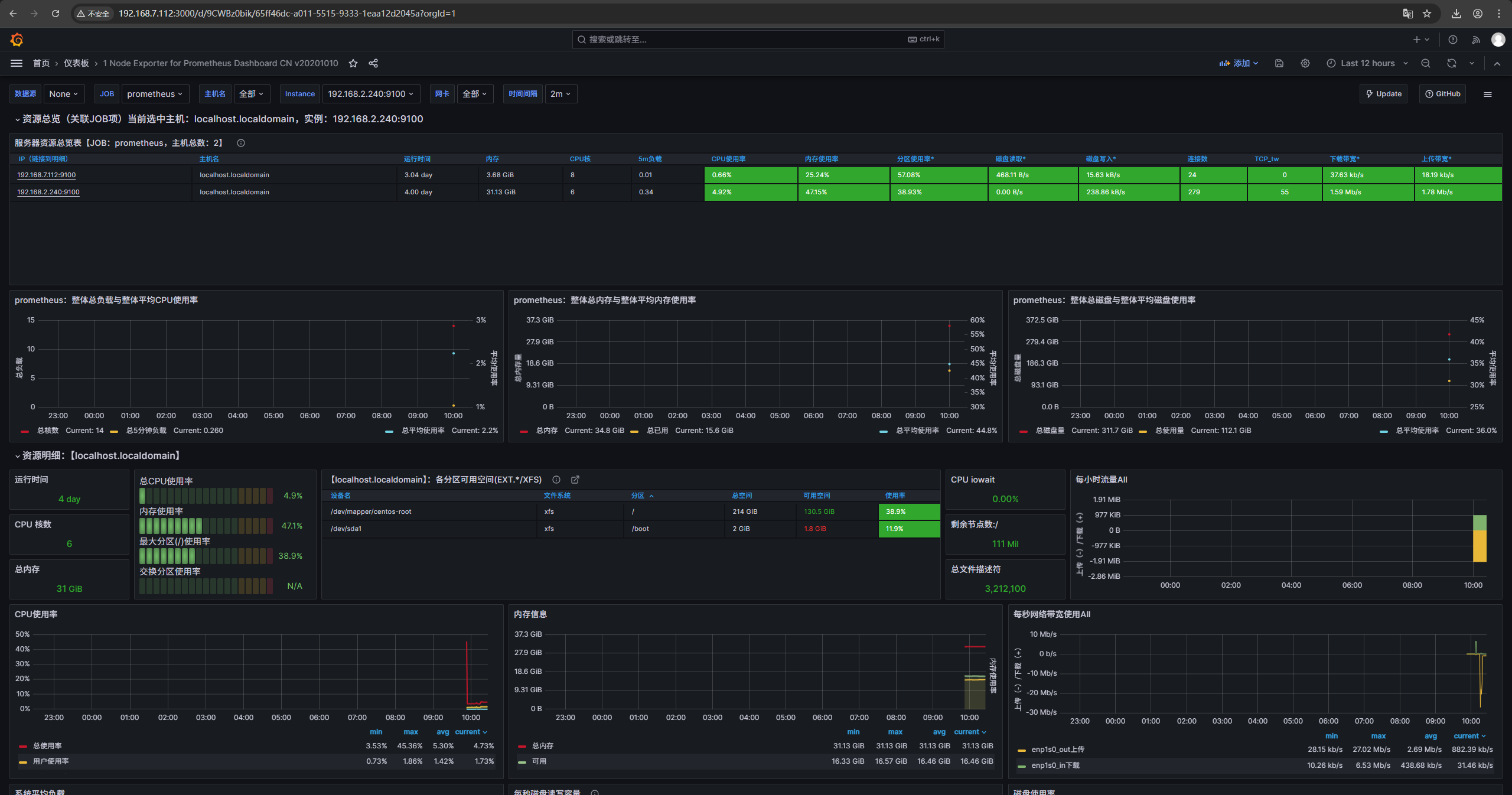1512x795 pixels.
Task: Click the share dashboard icon
Action: point(373,63)
